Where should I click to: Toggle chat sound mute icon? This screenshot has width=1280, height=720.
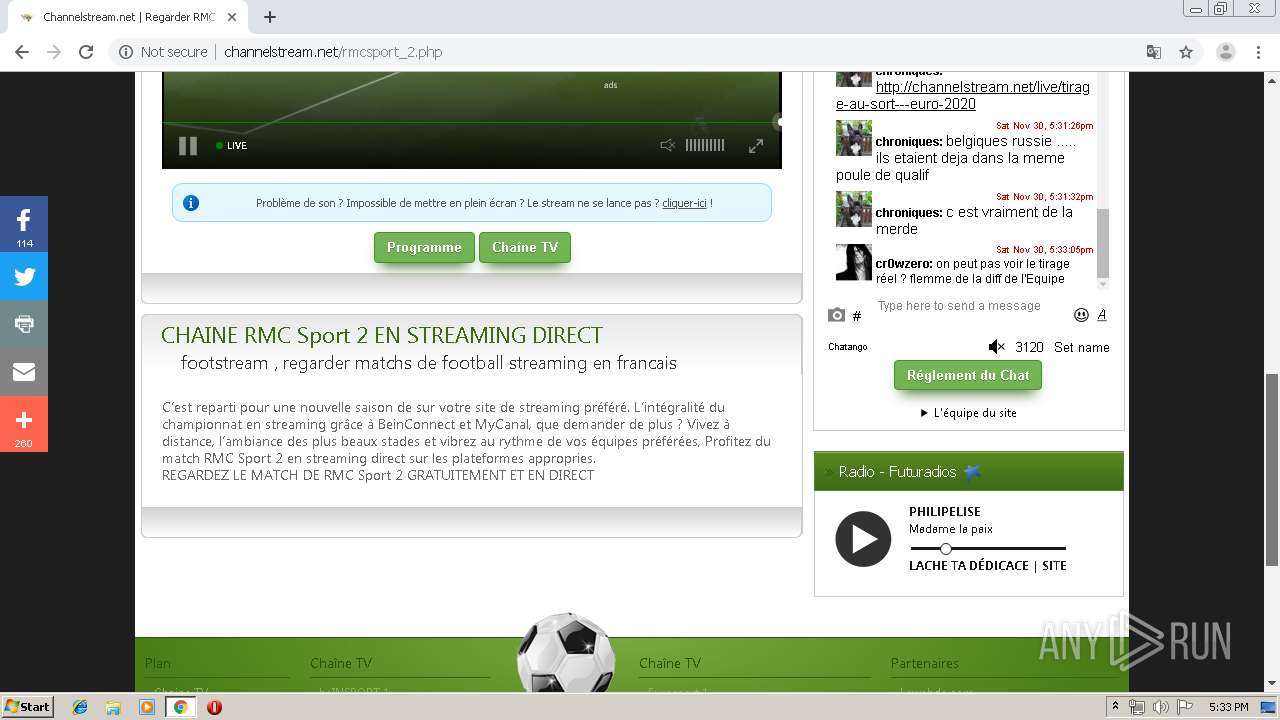996,347
